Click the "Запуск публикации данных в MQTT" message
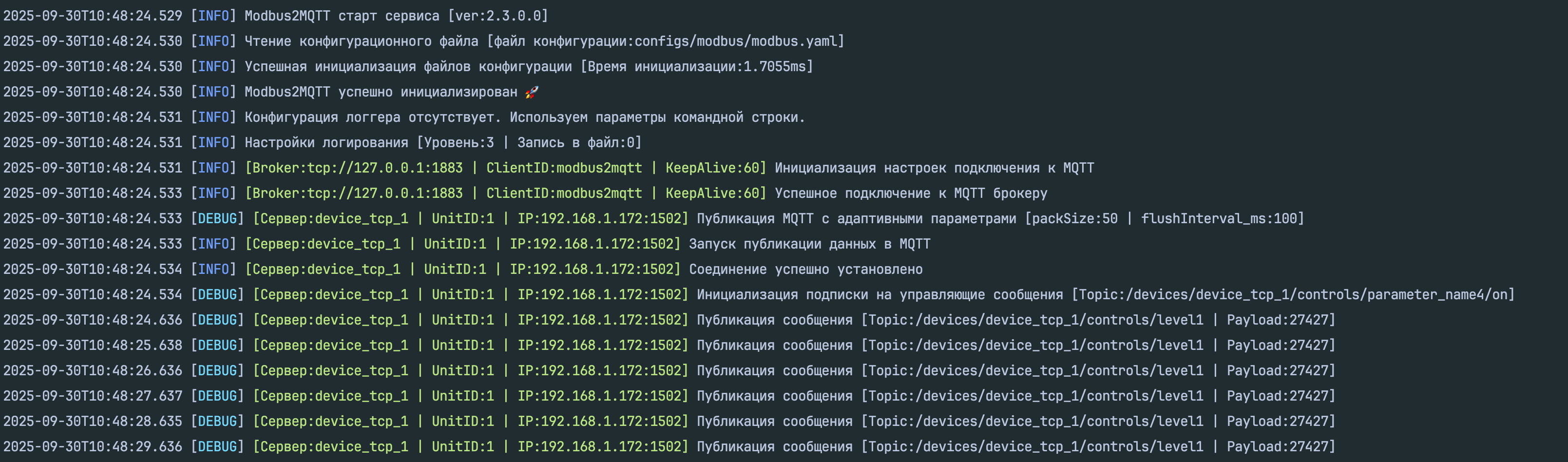 809,244
